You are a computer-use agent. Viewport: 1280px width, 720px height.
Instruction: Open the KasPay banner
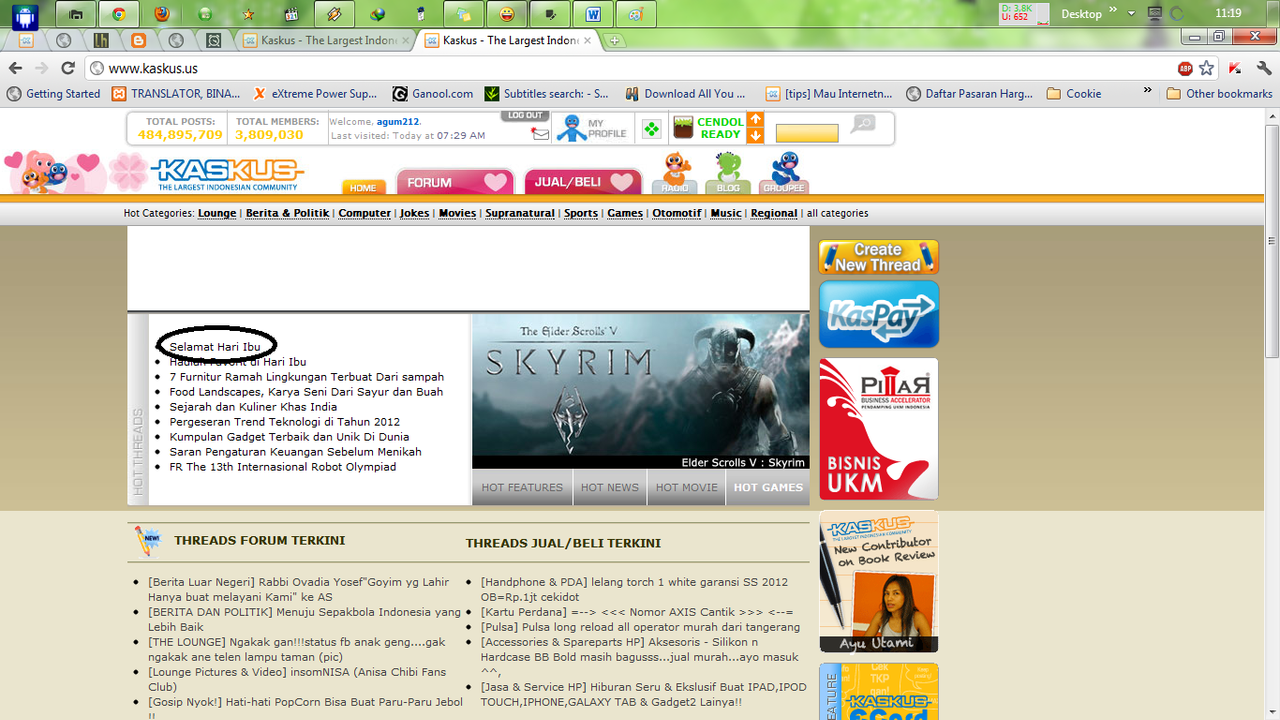click(x=879, y=313)
